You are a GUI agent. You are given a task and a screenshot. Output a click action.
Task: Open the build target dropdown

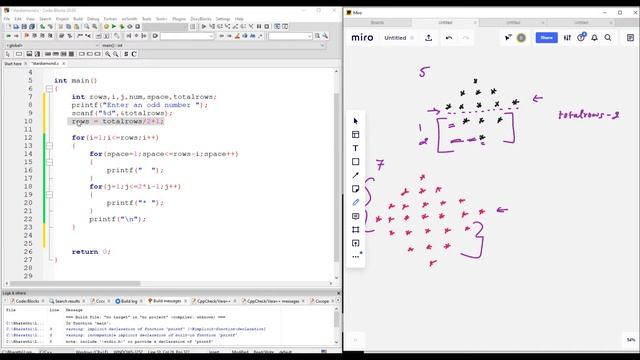(165, 27)
